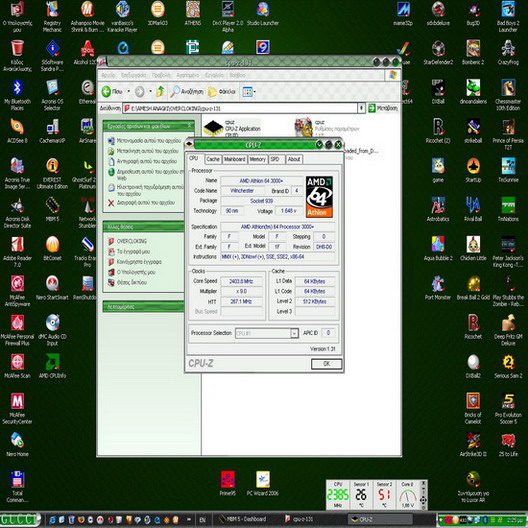Open the 3DMark03 desktop icon

158,13
